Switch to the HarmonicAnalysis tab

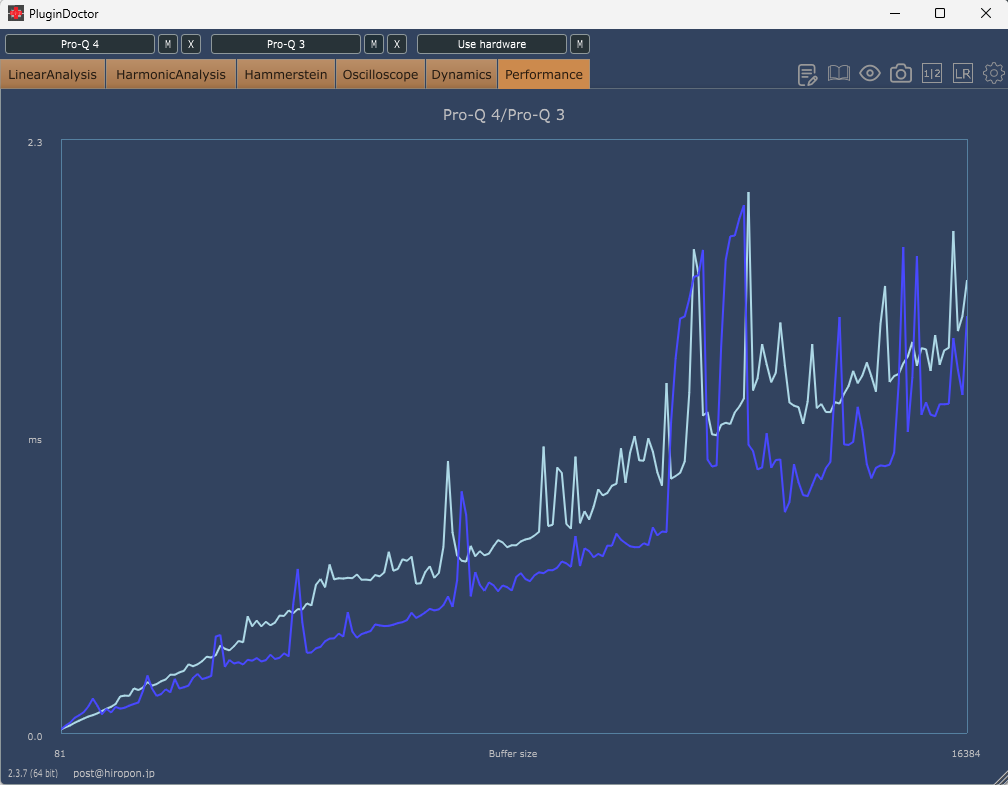pos(171,75)
